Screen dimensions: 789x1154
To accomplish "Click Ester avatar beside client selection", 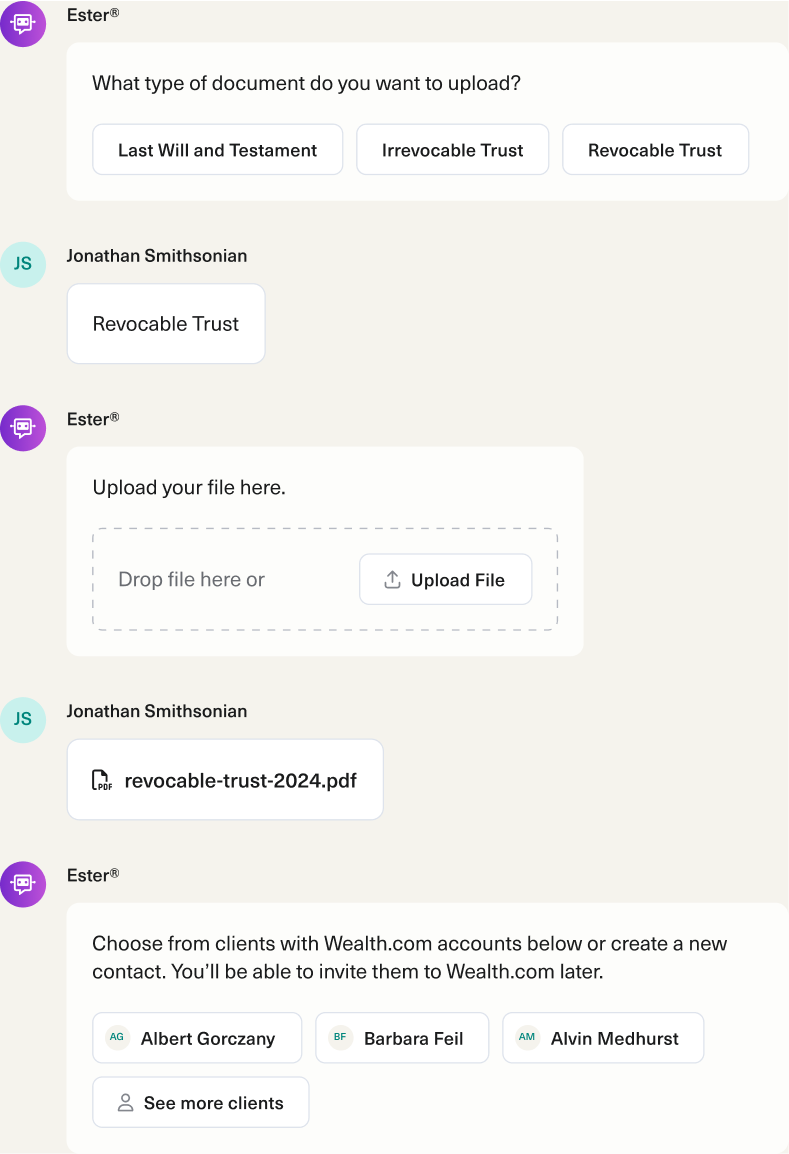I will click(x=23, y=884).
